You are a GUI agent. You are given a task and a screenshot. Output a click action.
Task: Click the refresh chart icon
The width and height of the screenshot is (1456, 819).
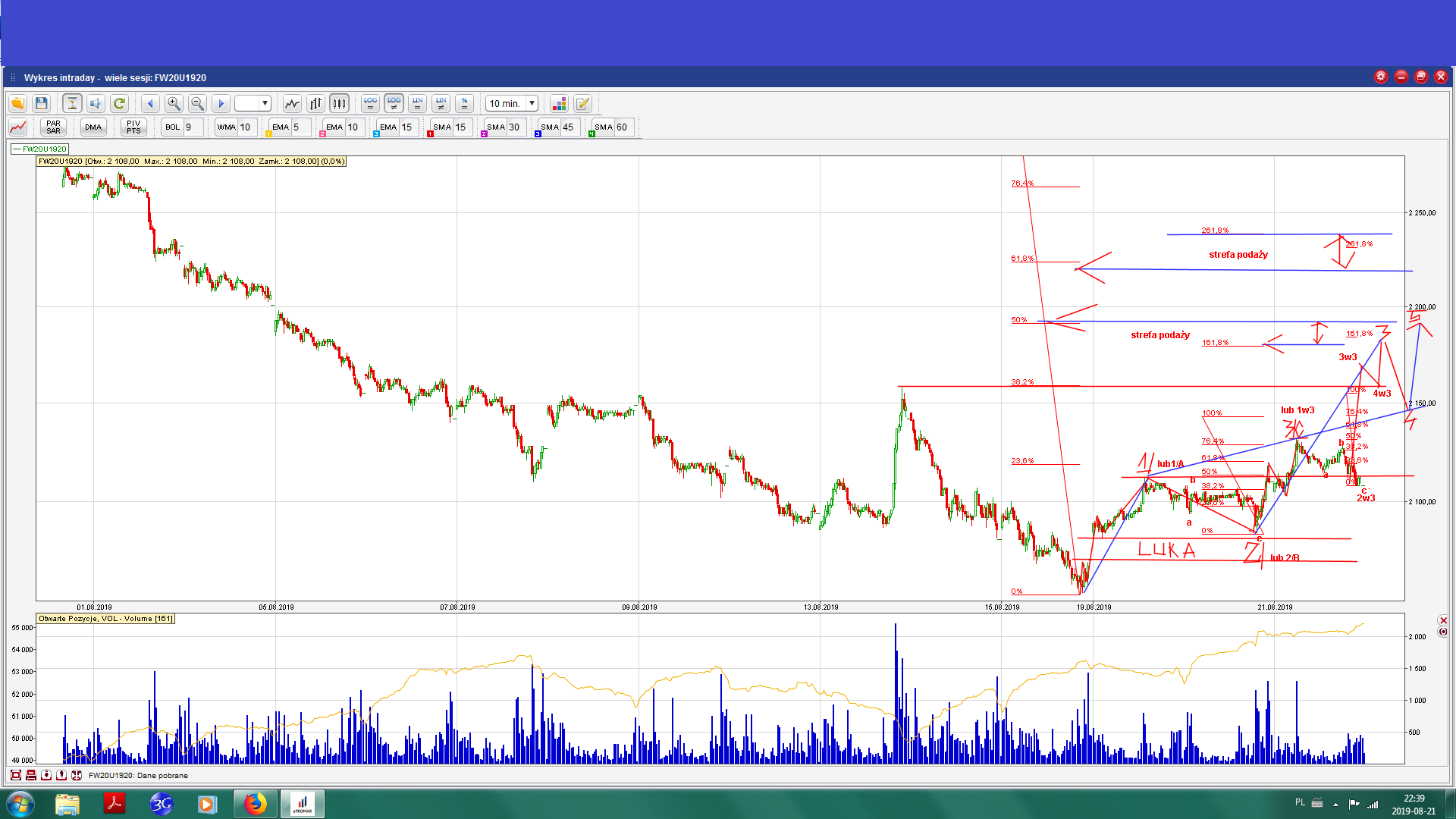(119, 103)
